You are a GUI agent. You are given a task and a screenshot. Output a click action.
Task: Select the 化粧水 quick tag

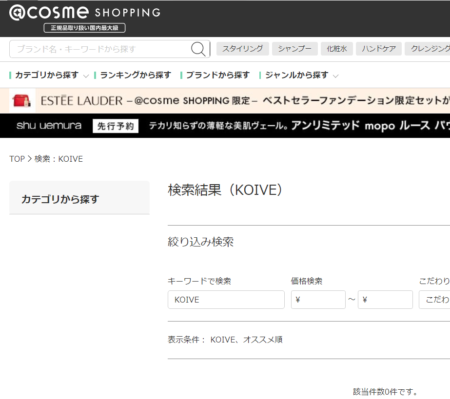[x=337, y=49]
